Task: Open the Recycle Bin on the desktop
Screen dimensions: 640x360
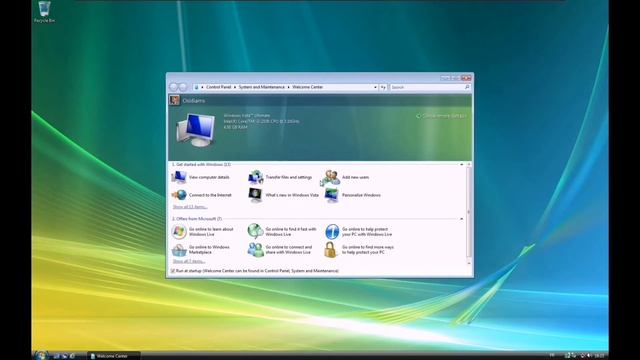Action: 44,11
